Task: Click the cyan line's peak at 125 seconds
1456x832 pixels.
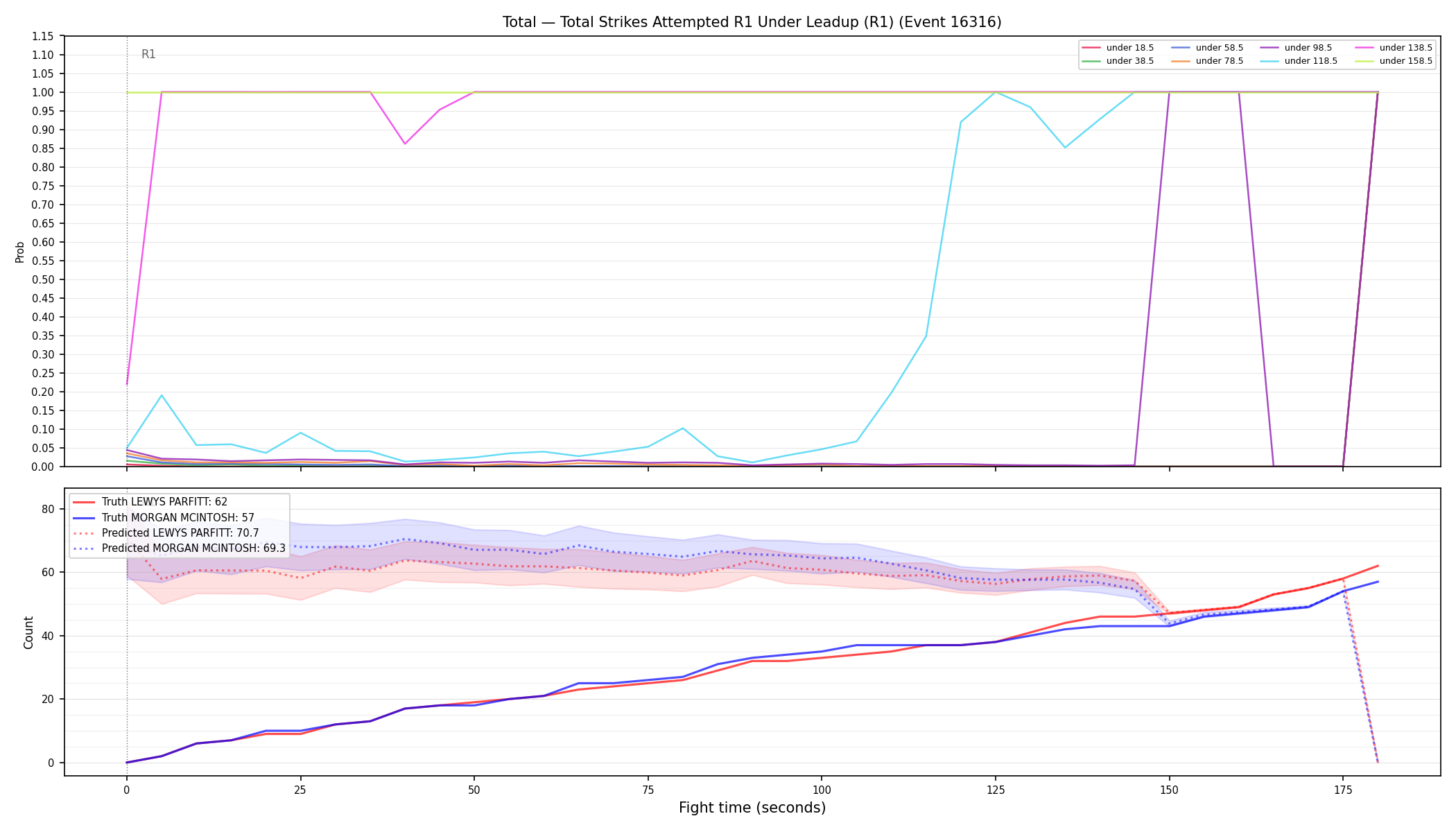Action: tap(996, 92)
